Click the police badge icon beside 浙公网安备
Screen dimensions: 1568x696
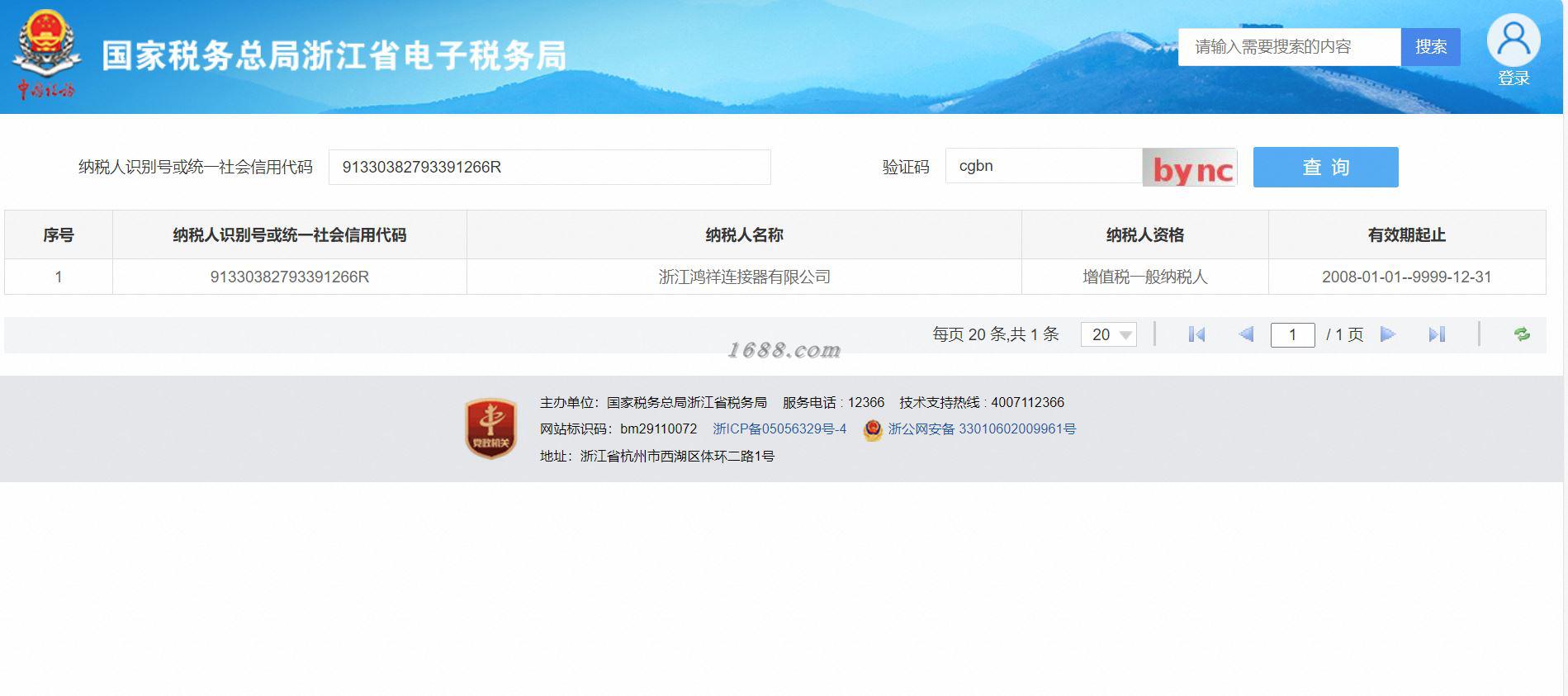[x=872, y=430]
